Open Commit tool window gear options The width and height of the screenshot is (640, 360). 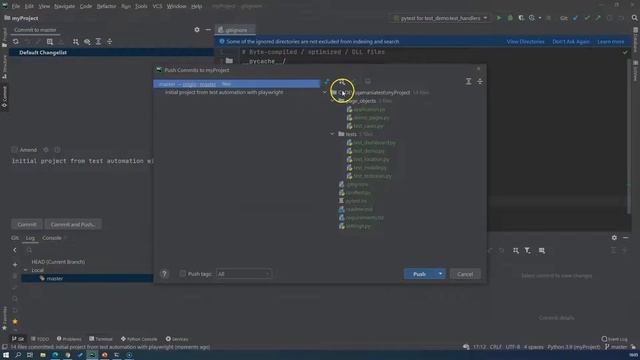pyautogui.click(x=197, y=30)
